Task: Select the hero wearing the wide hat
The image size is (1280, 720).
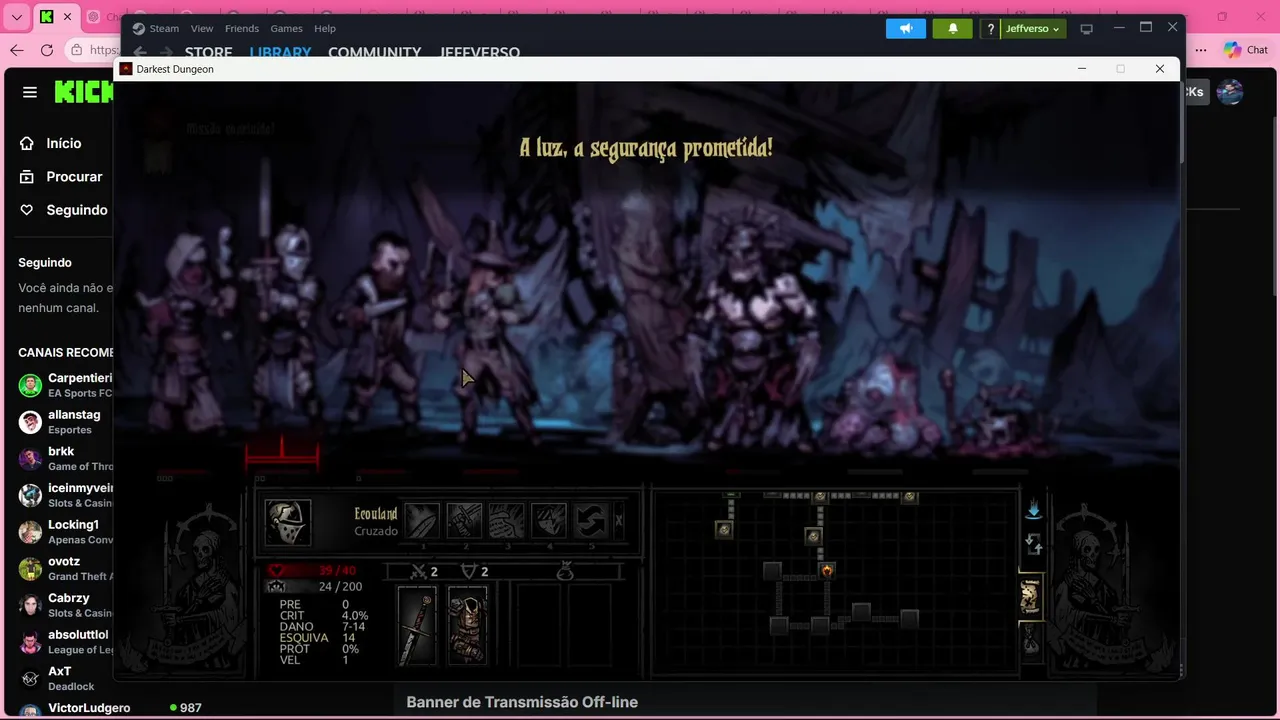Action: tap(490, 335)
